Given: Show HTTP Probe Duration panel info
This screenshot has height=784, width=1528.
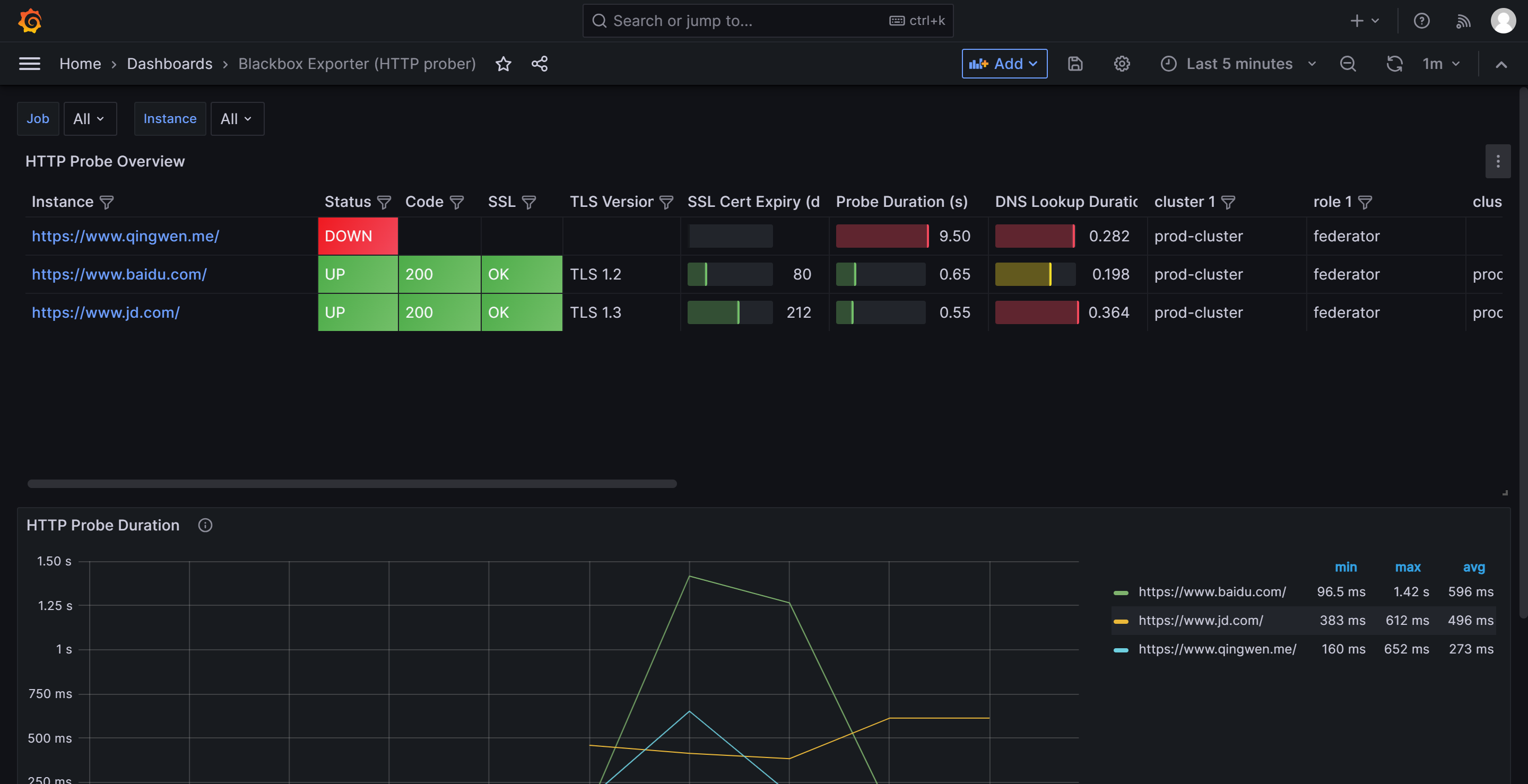Looking at the screenshot, I should pyautogui.click(x=205, y=526).
